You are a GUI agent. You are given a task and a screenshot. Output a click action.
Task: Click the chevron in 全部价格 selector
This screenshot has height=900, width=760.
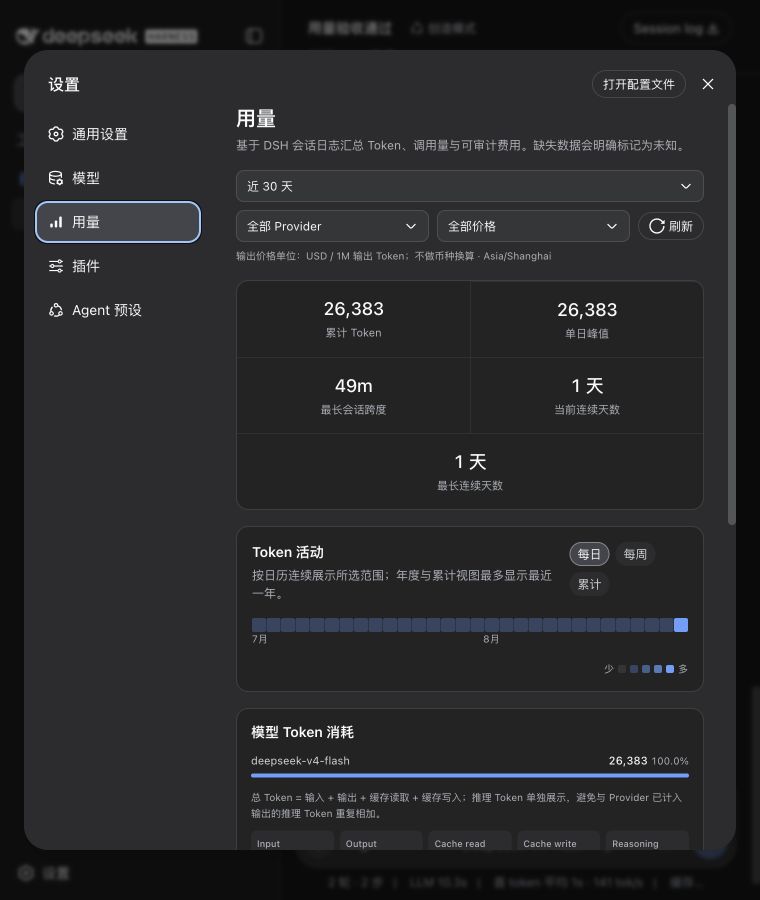612,226
